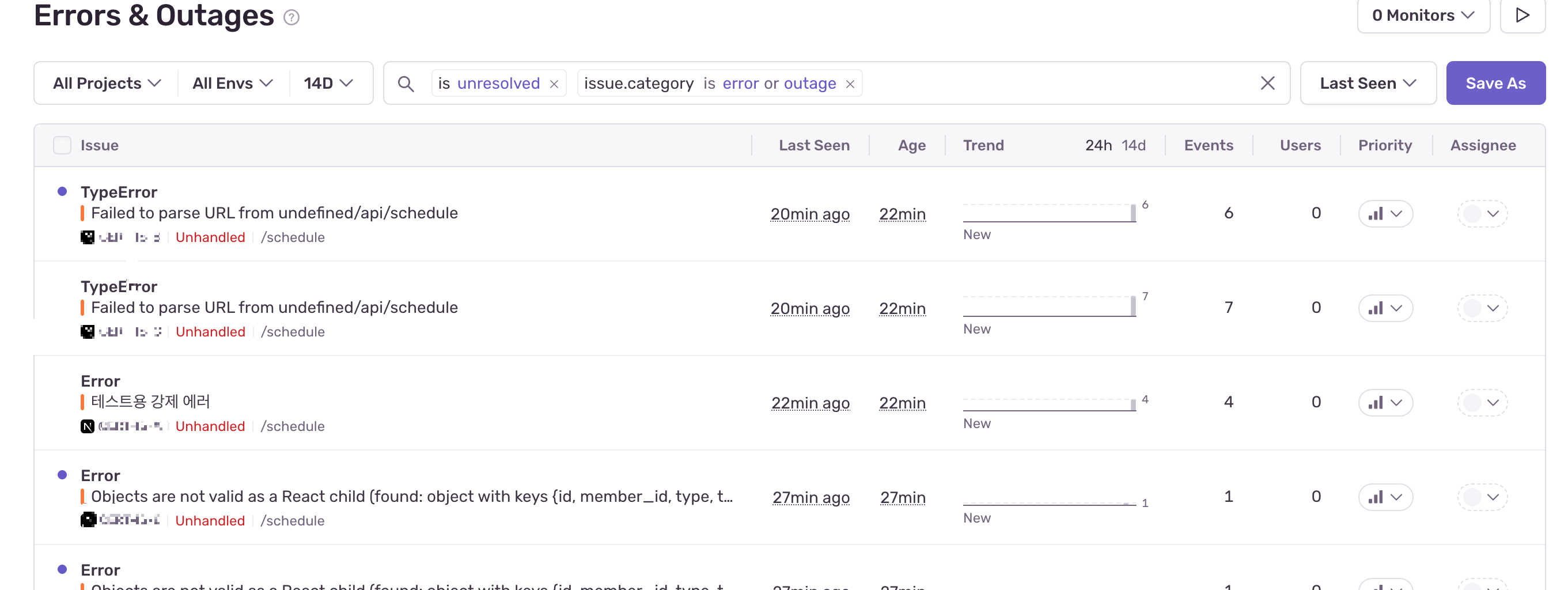This screenshot has height=590, width=1568.
Task: Click '/schedule' in the Korean Error row
Action: coord(292,426)
